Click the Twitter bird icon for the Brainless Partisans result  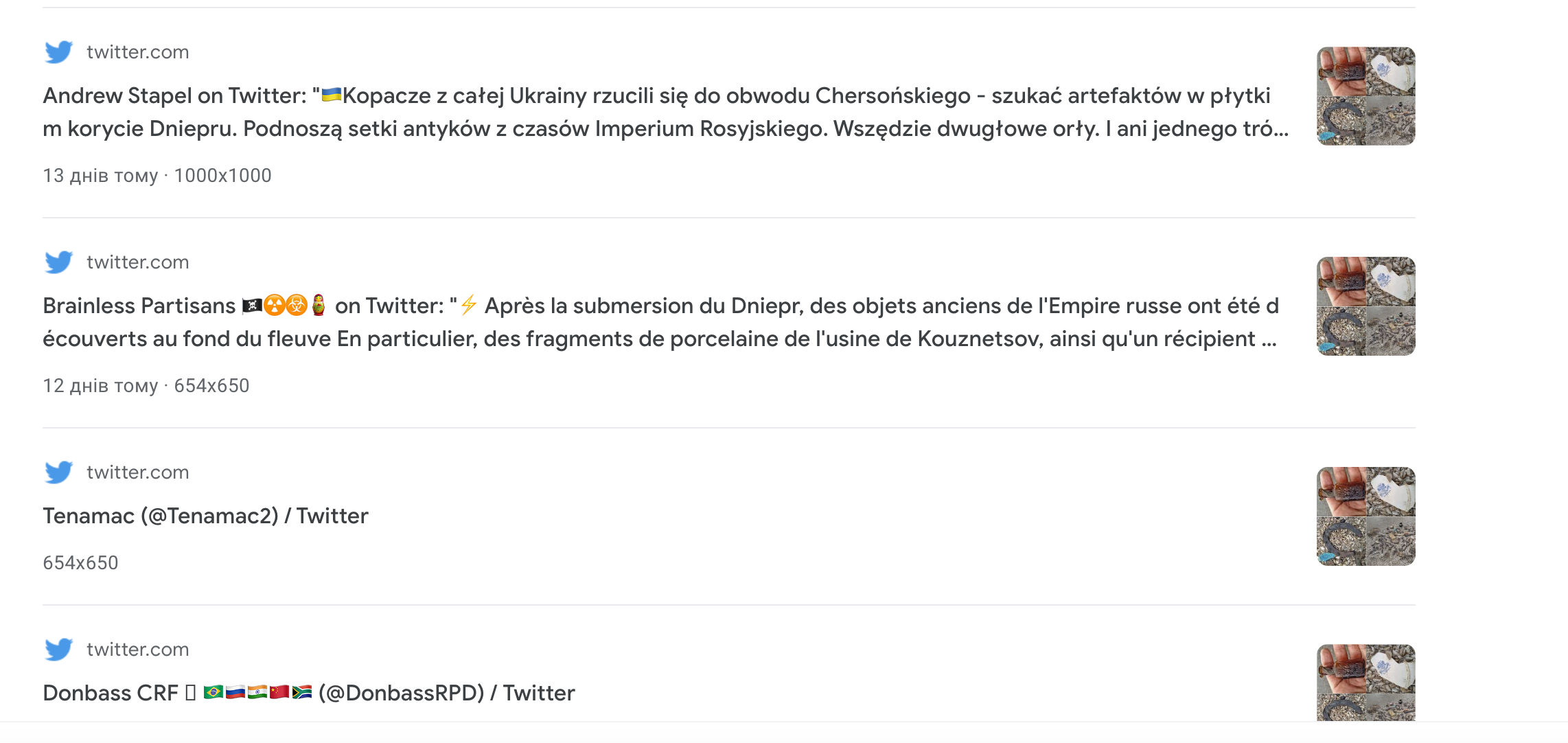pyautogui.click(x=58, y=262)
